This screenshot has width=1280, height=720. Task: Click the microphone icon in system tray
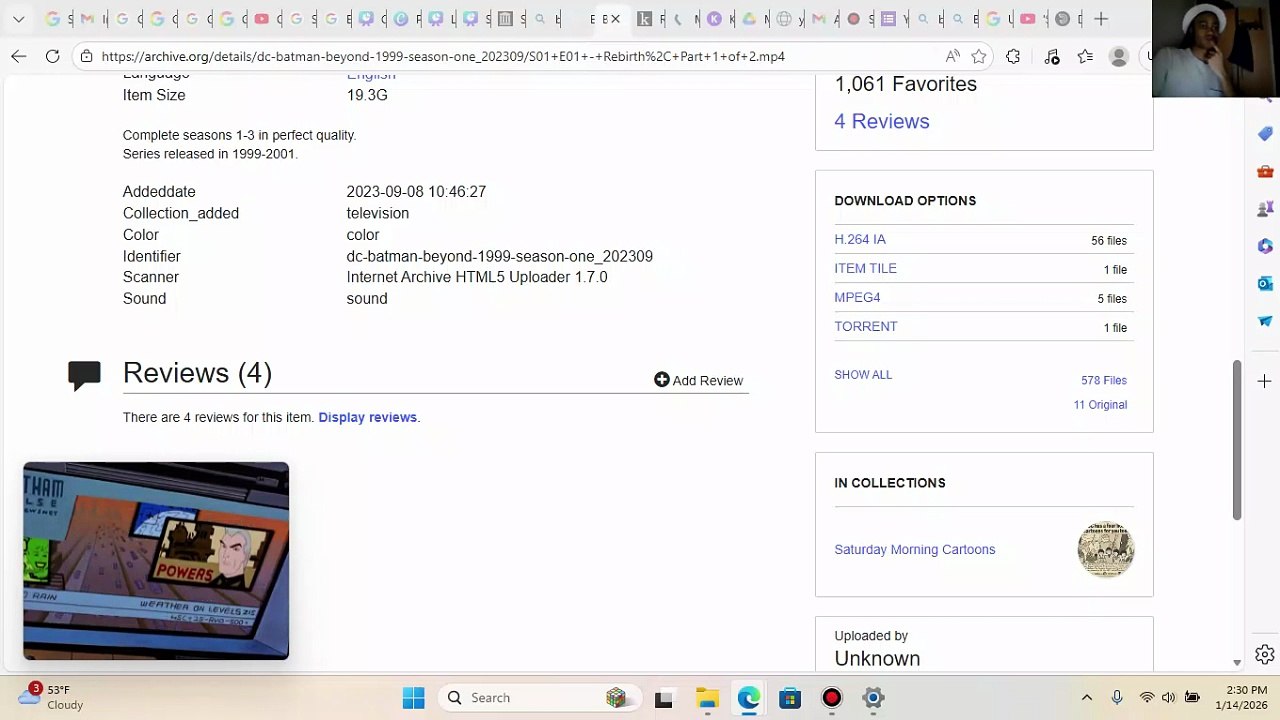pos(1117,698)
